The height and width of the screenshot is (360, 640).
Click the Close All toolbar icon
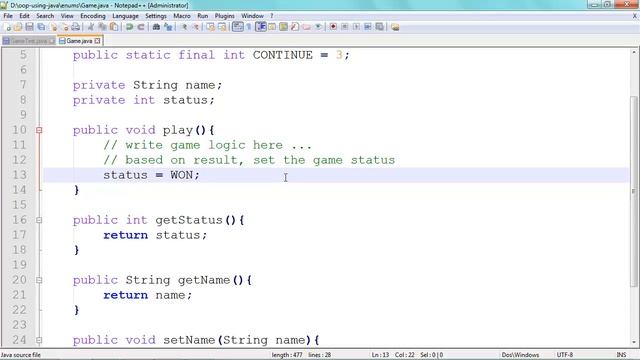click(x=65, y=27)
